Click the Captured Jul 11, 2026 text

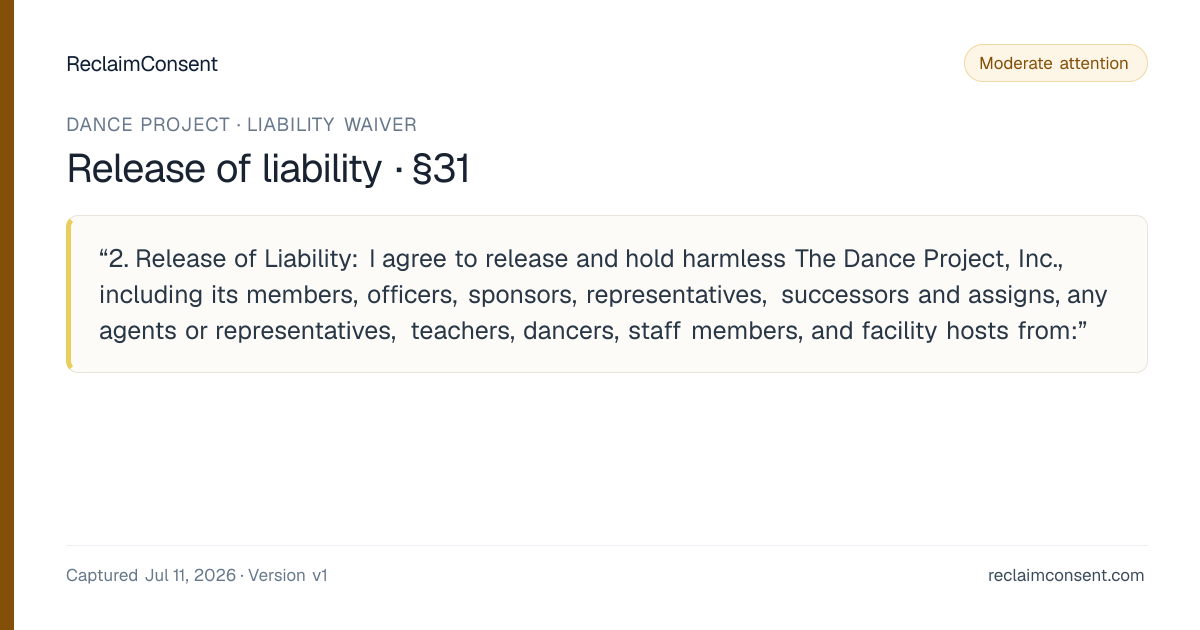(151, 576)
